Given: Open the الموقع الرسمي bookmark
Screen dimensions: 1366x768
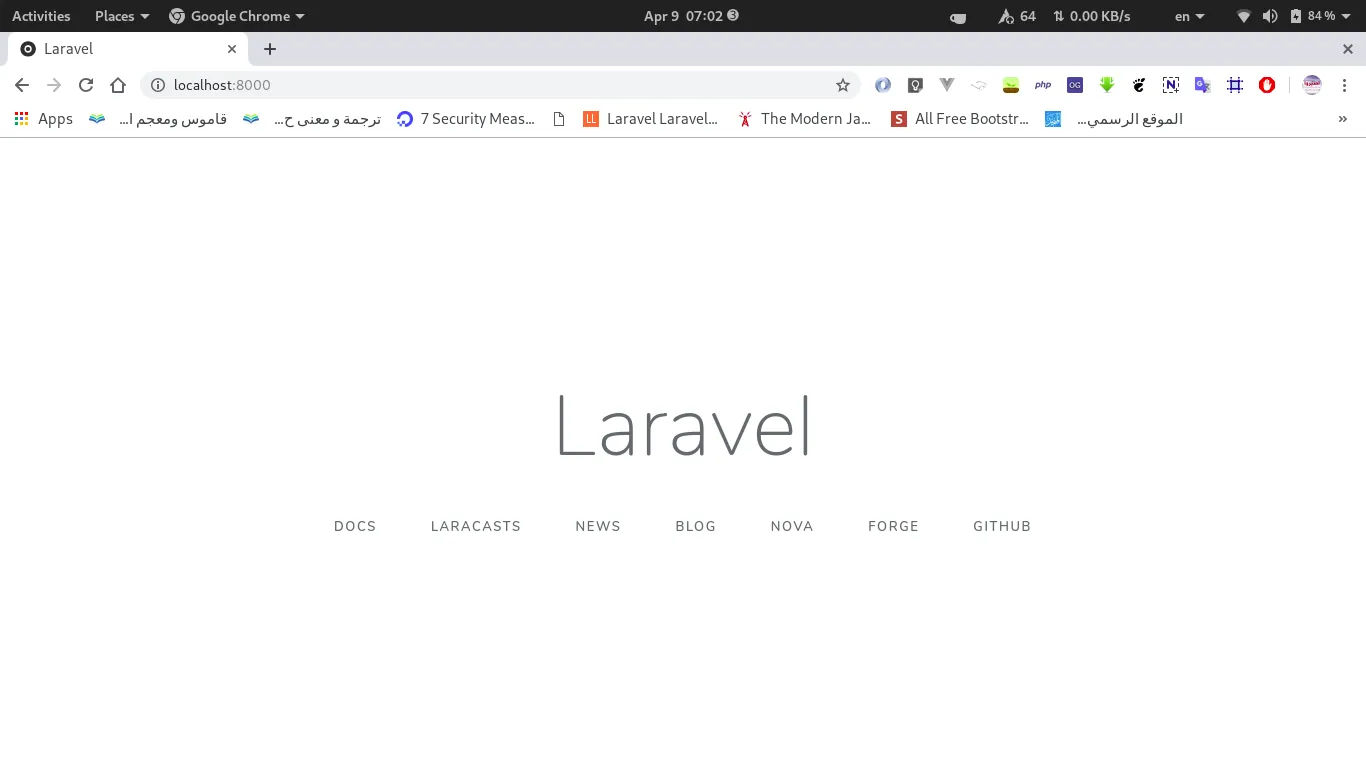Looking at the screenshot, I should [x=1114, y=119].
